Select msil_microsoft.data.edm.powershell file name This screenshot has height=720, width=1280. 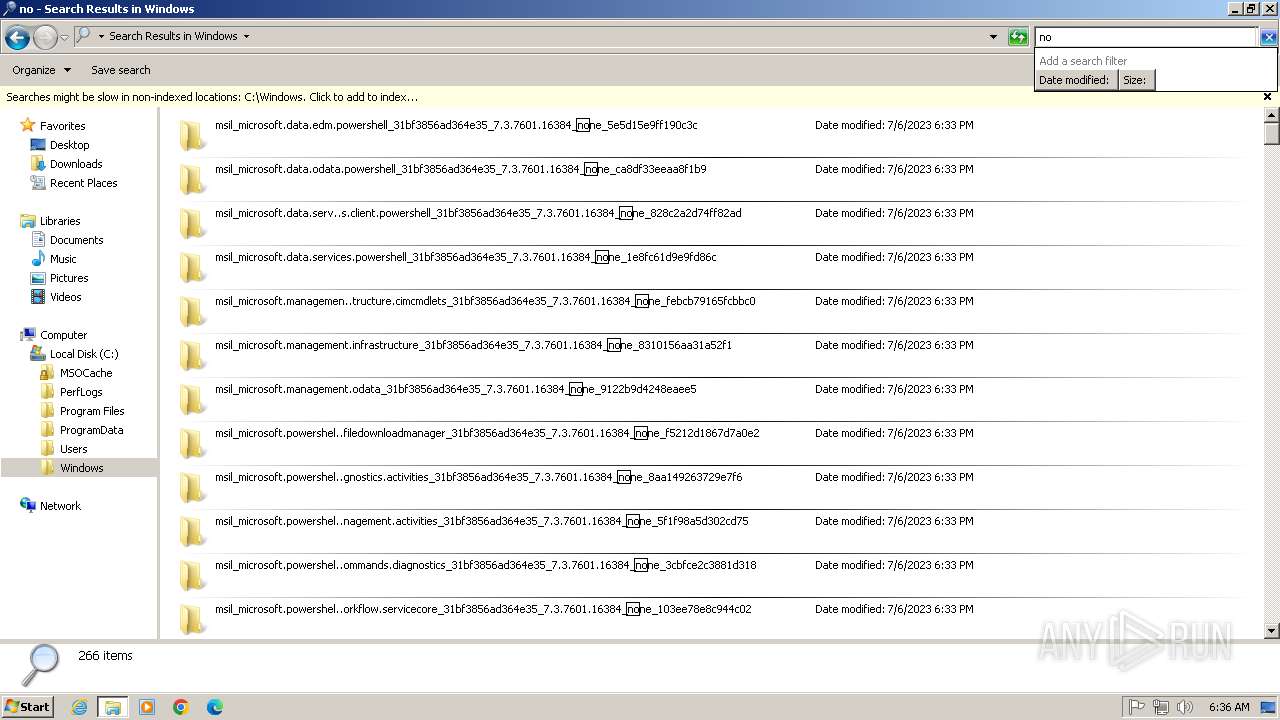coord(456,125)
